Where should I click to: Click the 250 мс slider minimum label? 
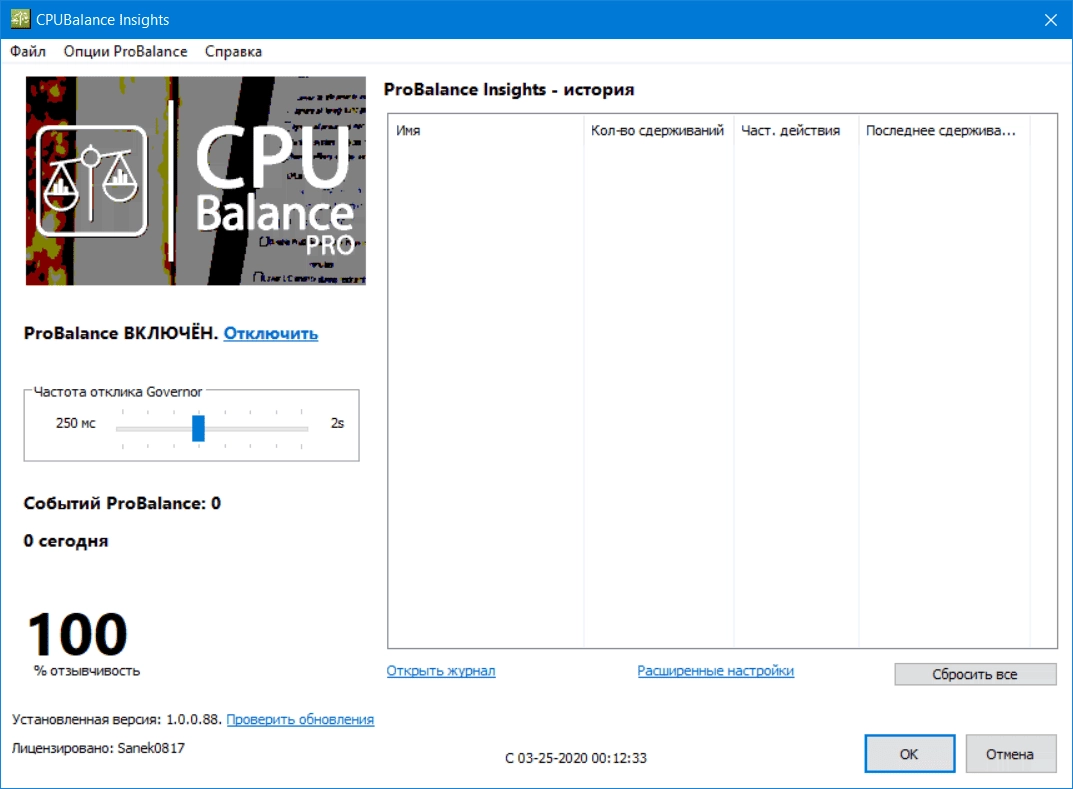(75, 423)
